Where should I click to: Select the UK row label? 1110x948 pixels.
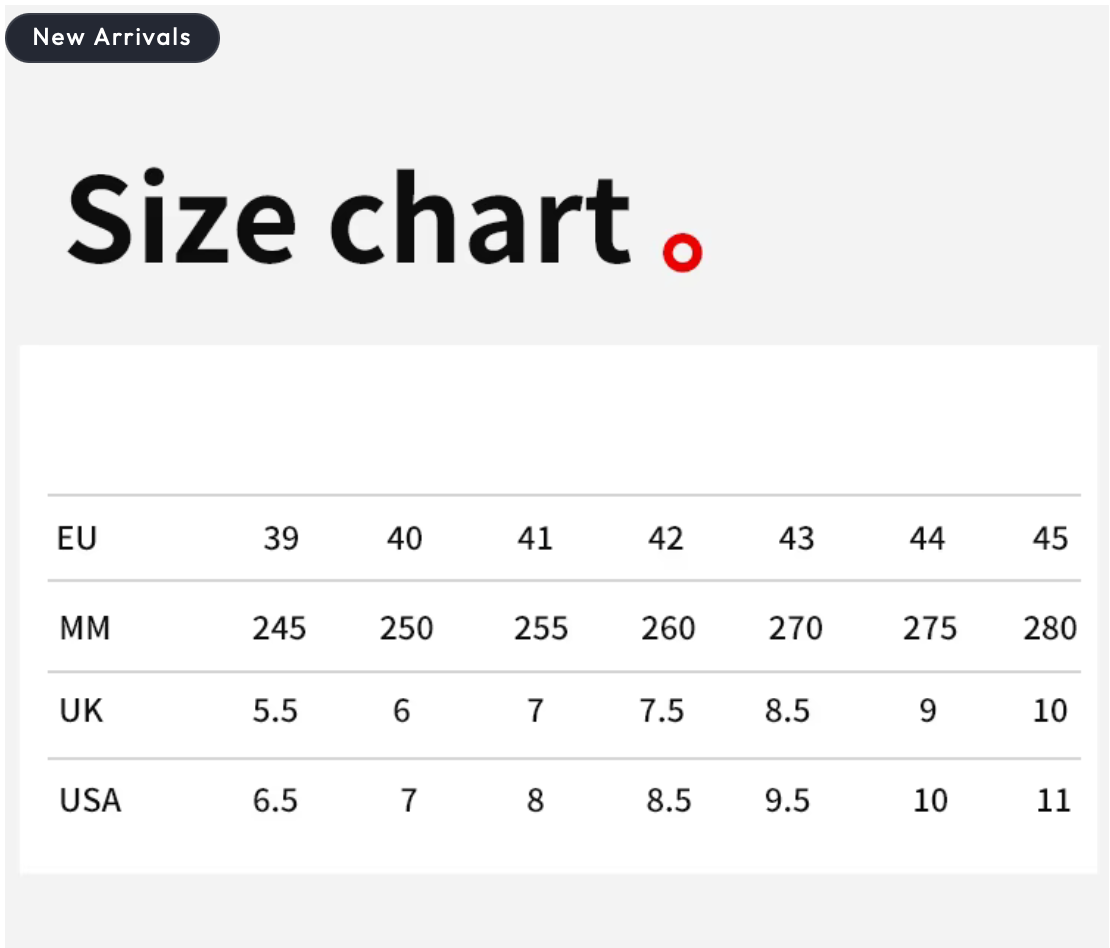tap(81, 711)
